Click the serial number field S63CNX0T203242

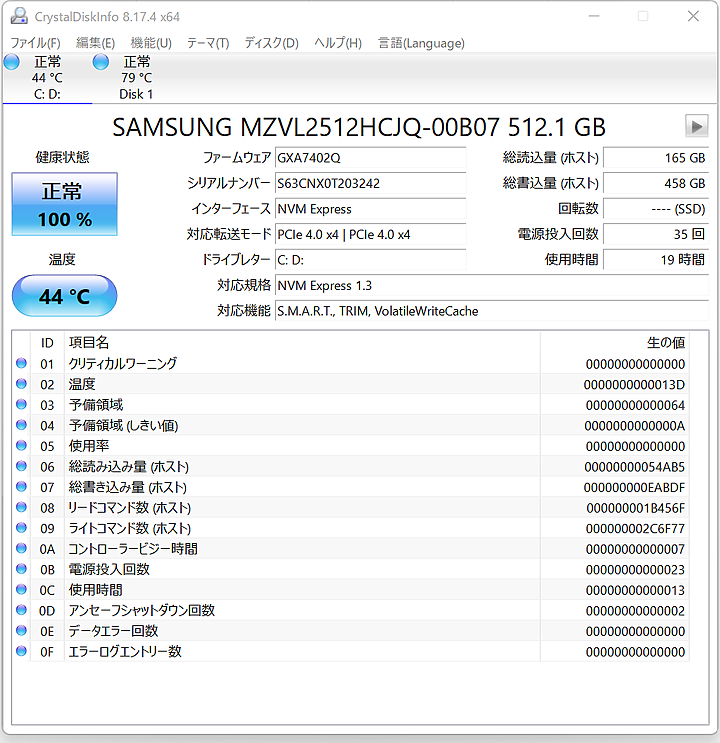(x=370, y=183)
